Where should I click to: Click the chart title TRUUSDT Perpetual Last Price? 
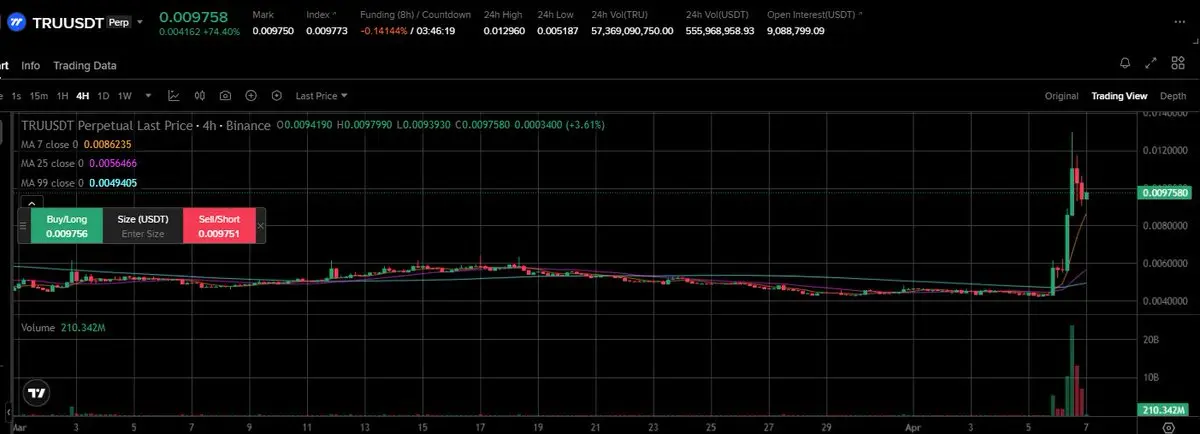109,125
